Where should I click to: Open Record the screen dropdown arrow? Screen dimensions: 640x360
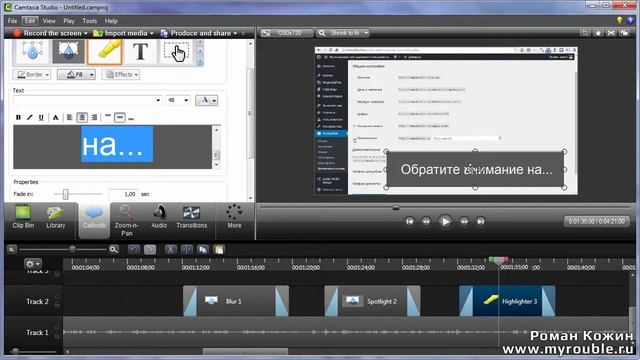point(85,33)
